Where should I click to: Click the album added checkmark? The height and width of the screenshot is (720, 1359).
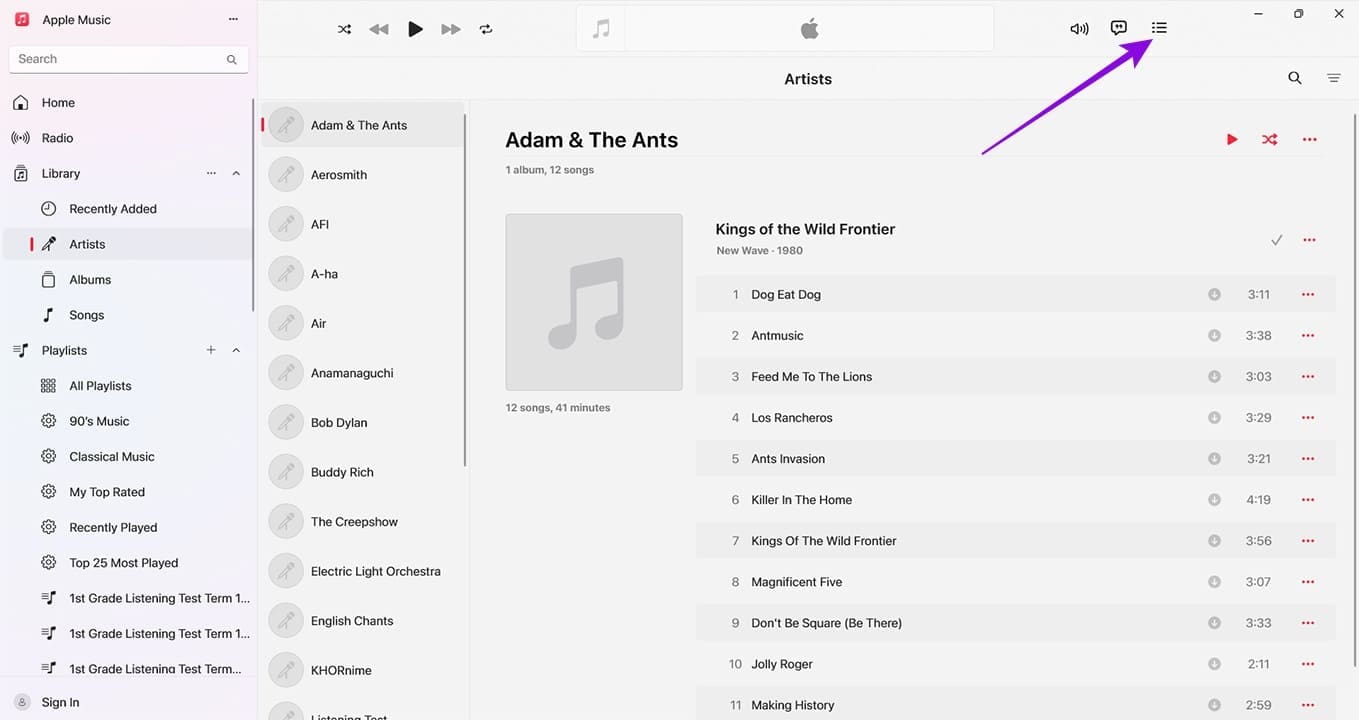pyautogui.click(x=1276, y=240)
